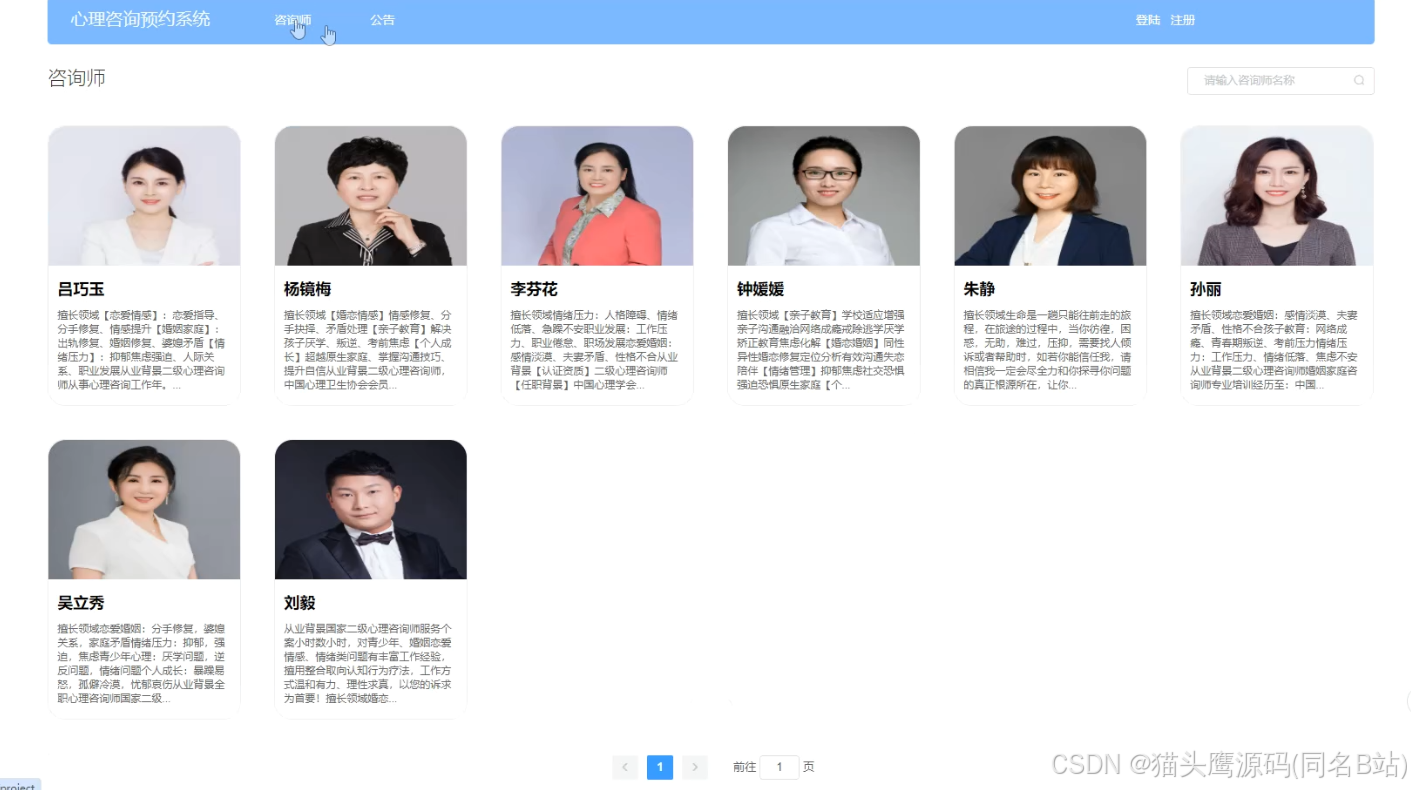Click 吕巧玉's description text
The height and width of the screenshot is (790, 1411).
click(142, 350)
